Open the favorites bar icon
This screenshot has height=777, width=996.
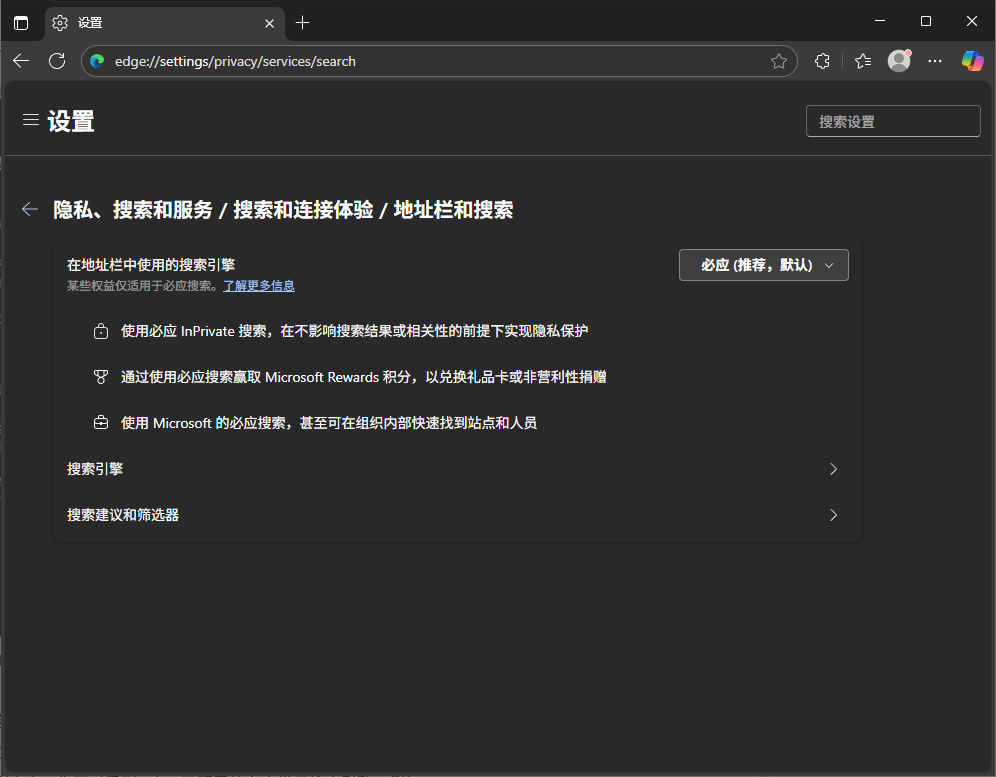862,61
